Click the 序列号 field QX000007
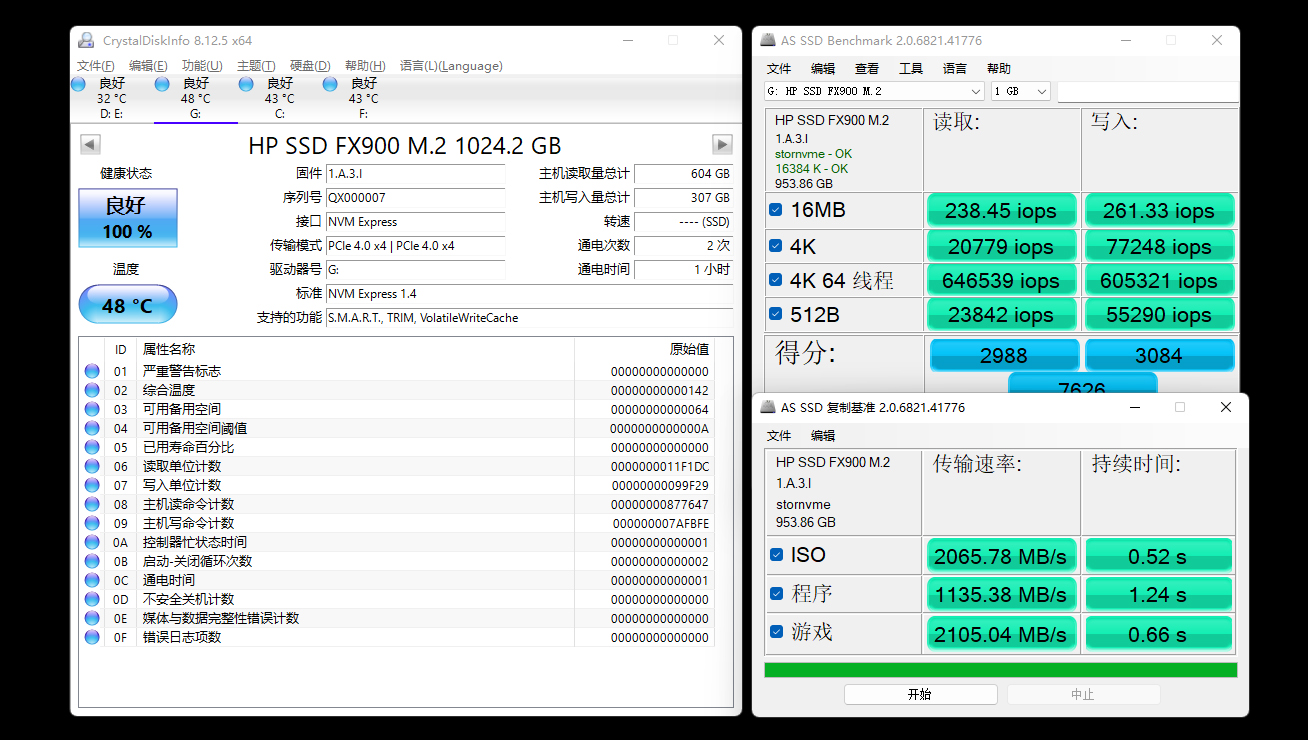Viewport: 1308px width, 740px height. tap(416, 198)
